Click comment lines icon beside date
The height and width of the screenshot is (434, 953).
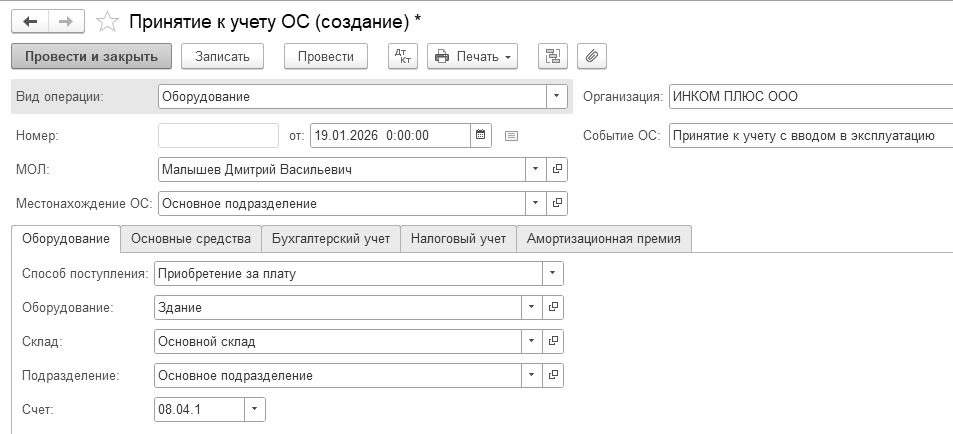pos(512,136)
